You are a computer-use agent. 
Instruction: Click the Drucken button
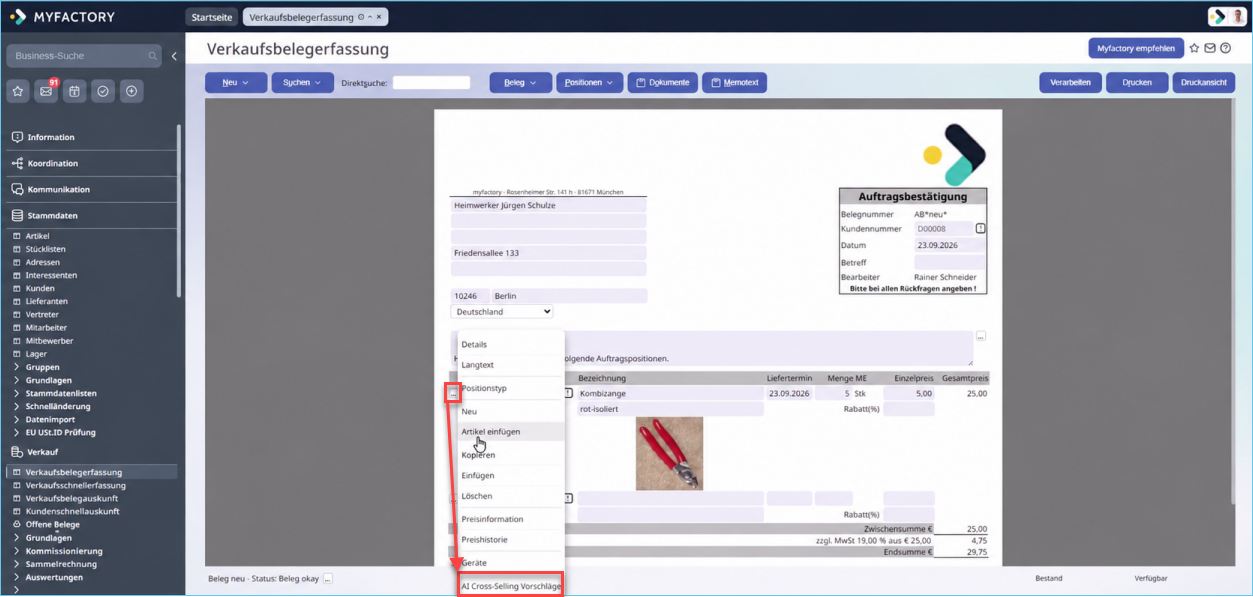pos(1137,83)
